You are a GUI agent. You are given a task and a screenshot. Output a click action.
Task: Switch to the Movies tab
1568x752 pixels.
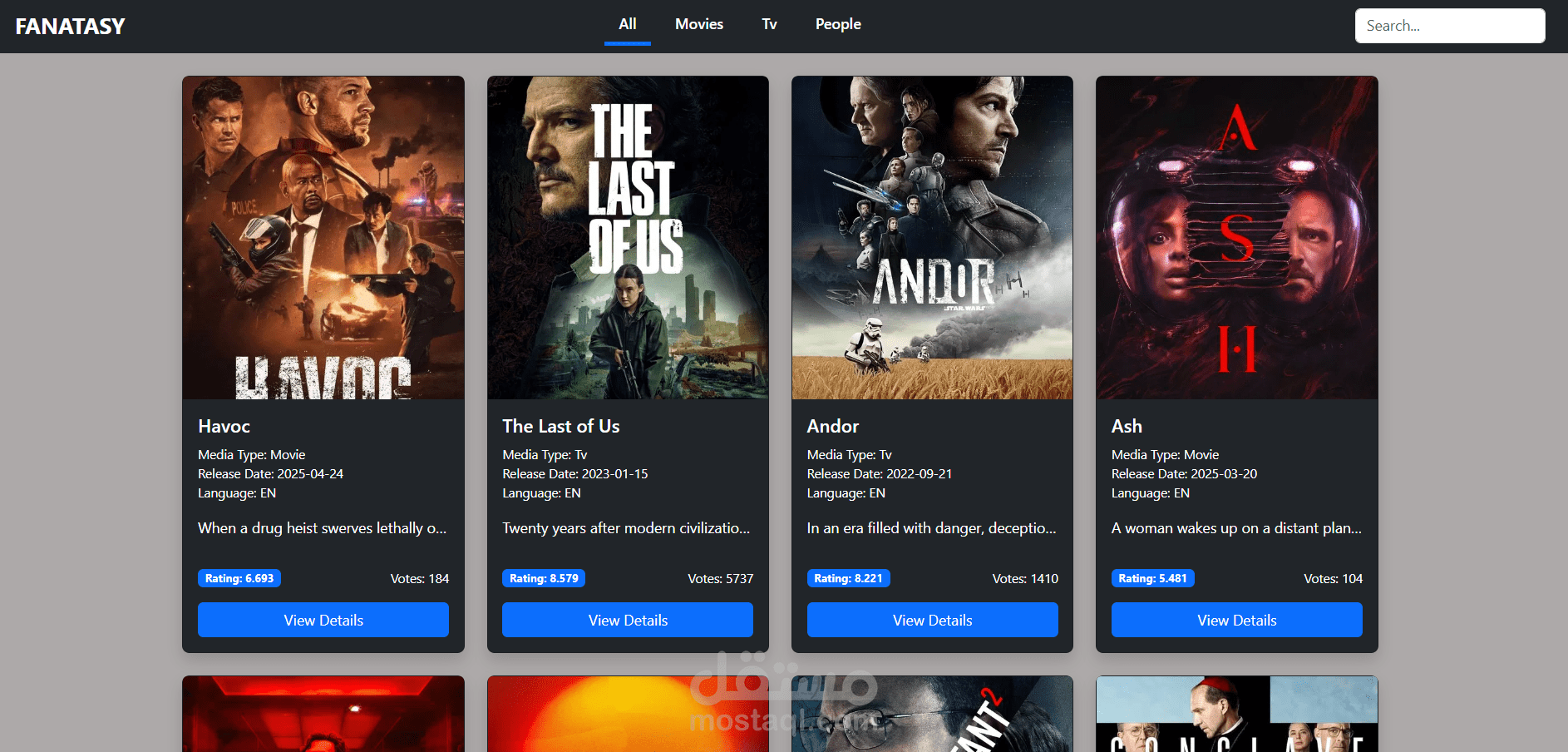[x=699, y=24]
